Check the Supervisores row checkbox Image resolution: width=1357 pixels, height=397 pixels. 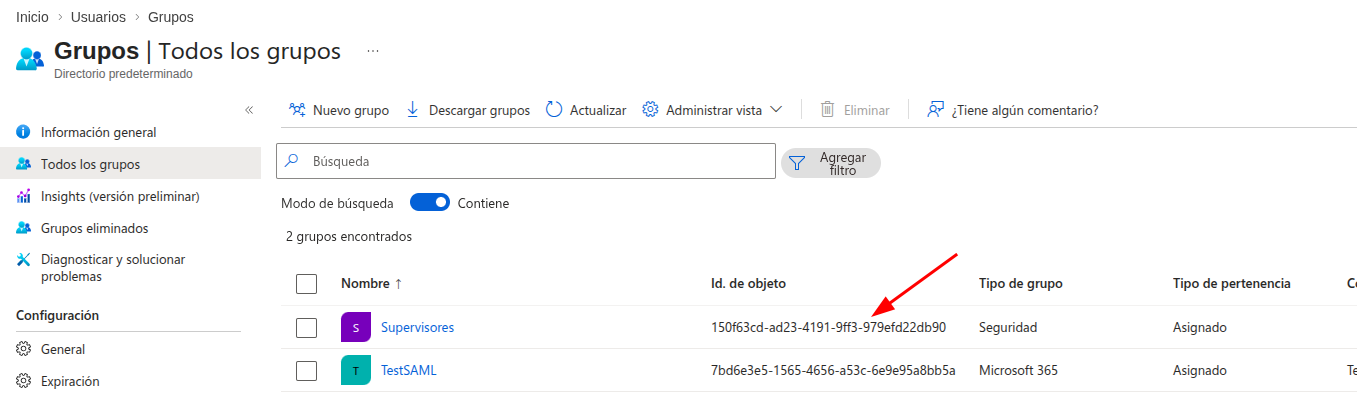tap(307, 328)
